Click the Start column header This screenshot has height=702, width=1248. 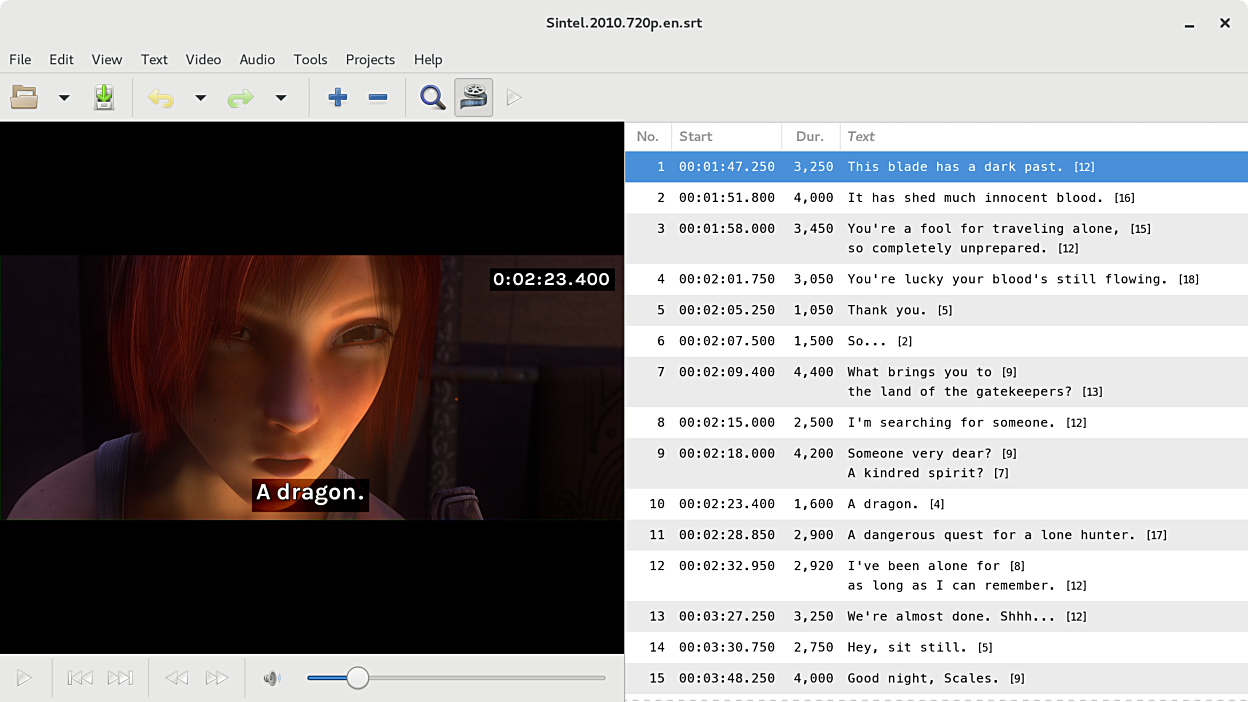(x=725, y=136)
